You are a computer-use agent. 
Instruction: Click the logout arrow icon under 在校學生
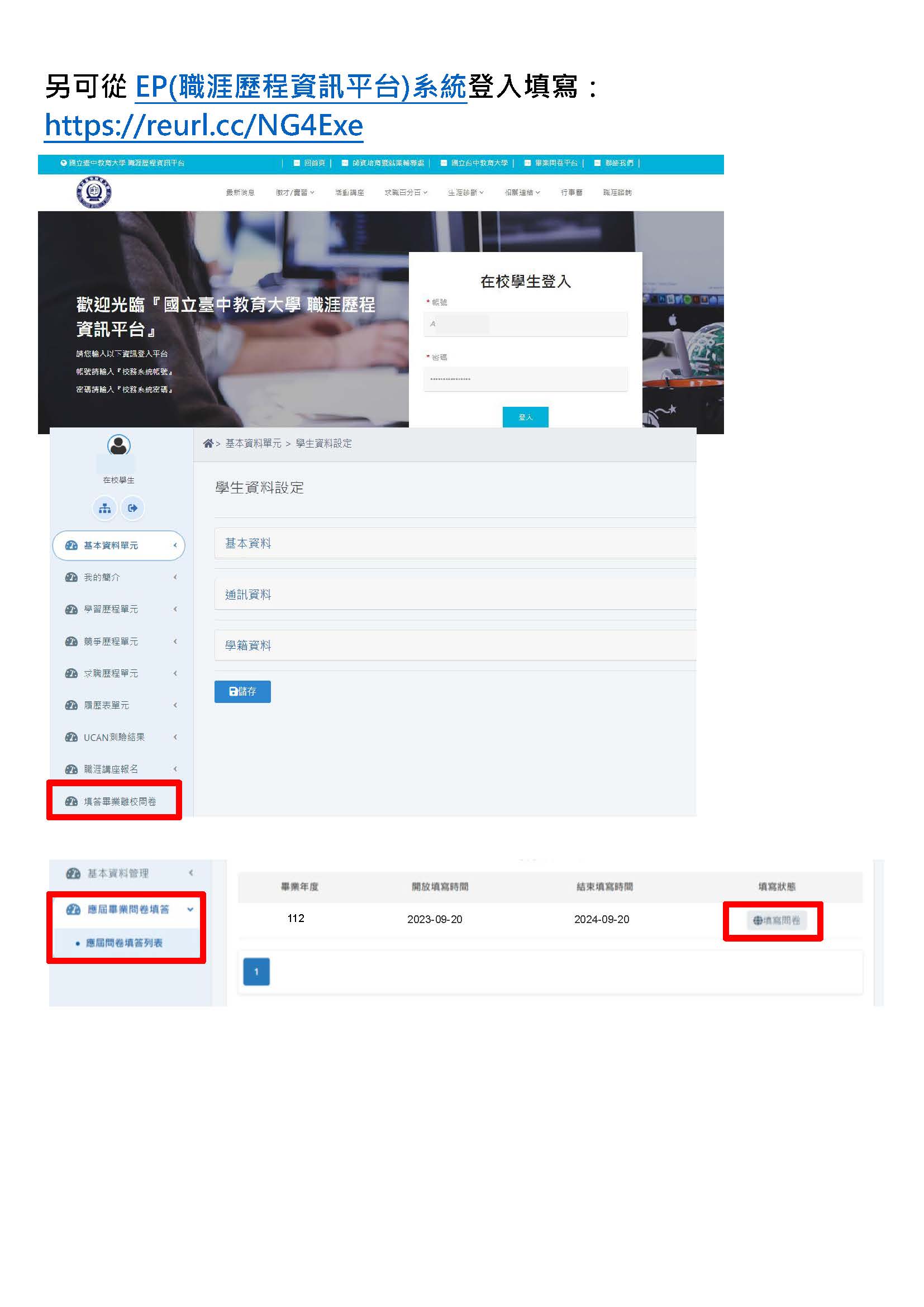[132, 508]
